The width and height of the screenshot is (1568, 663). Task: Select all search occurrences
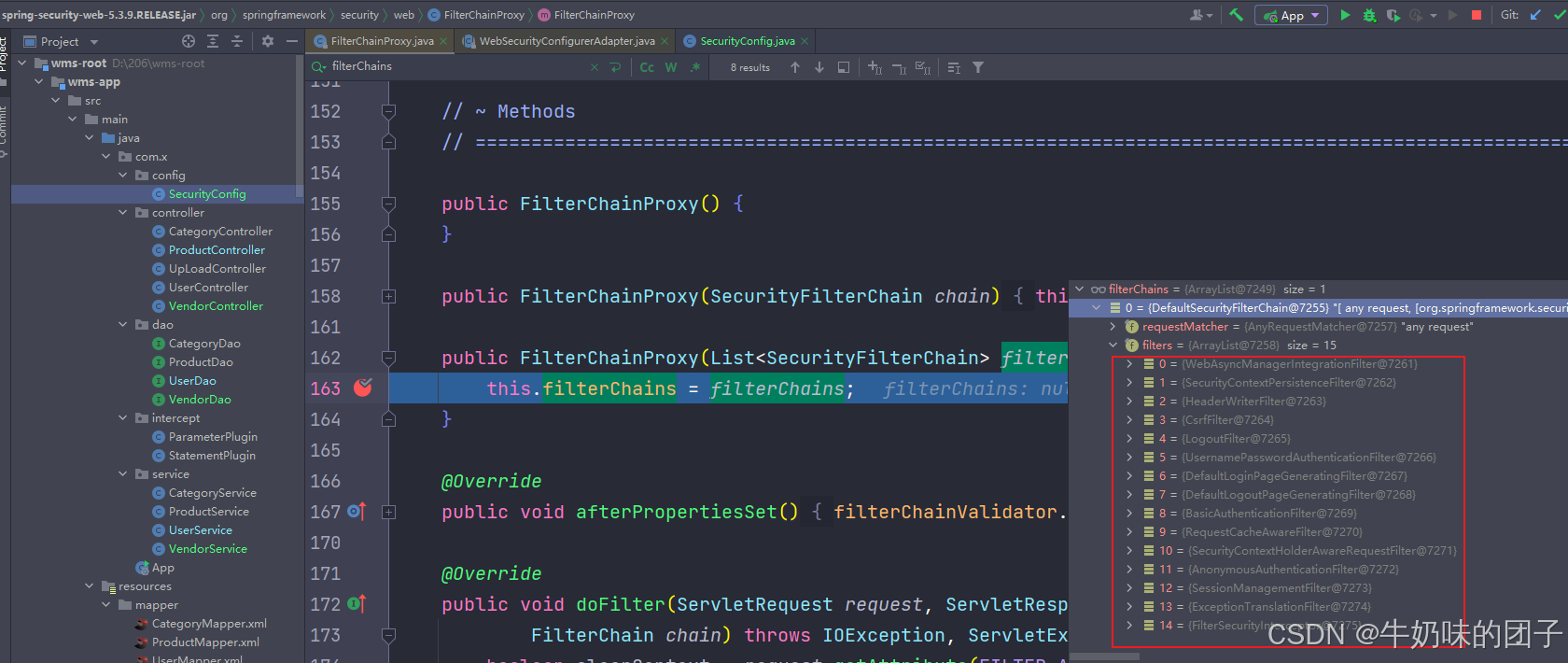point(923,67)
